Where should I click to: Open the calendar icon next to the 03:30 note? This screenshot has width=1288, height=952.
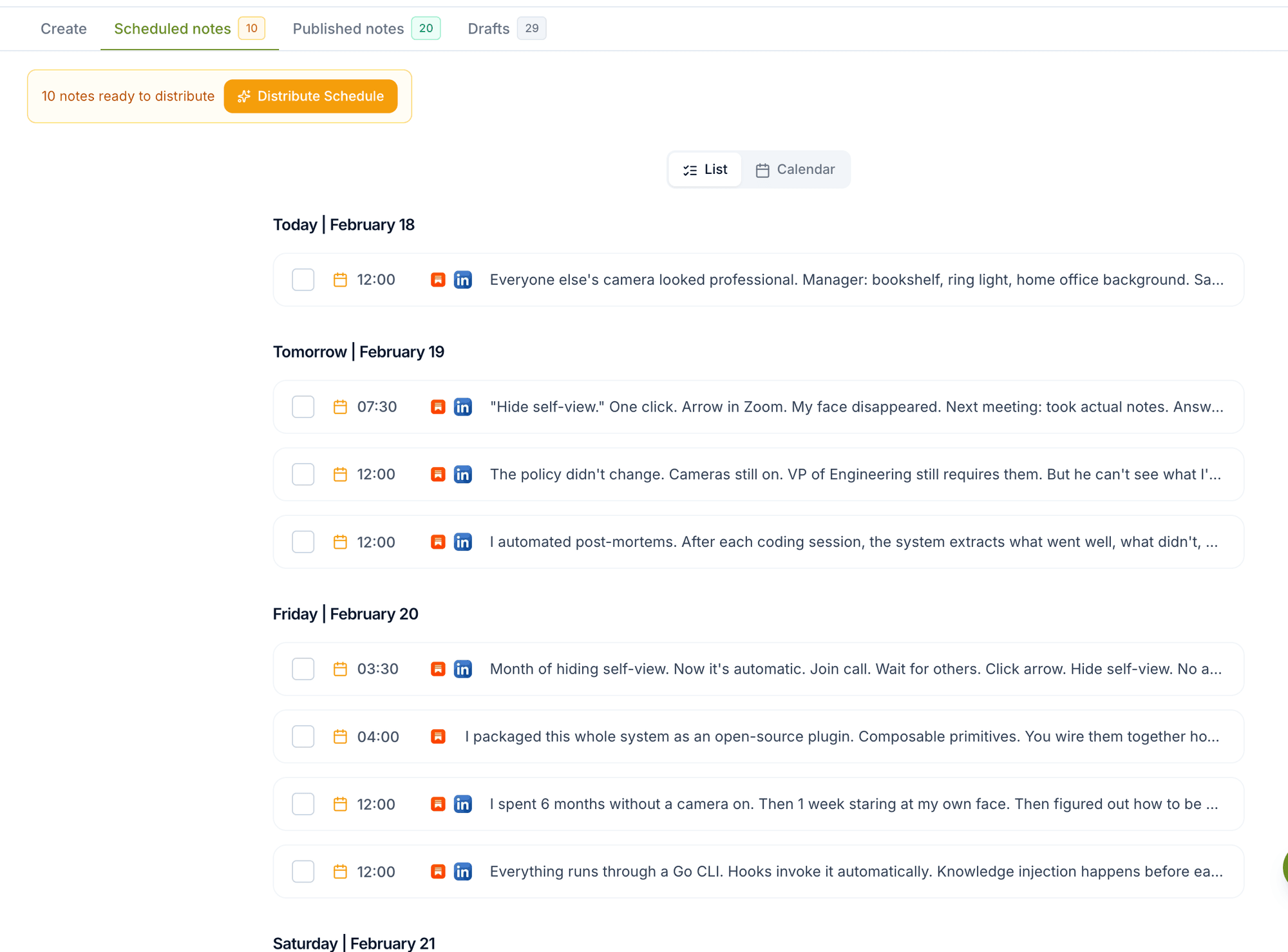340,669
